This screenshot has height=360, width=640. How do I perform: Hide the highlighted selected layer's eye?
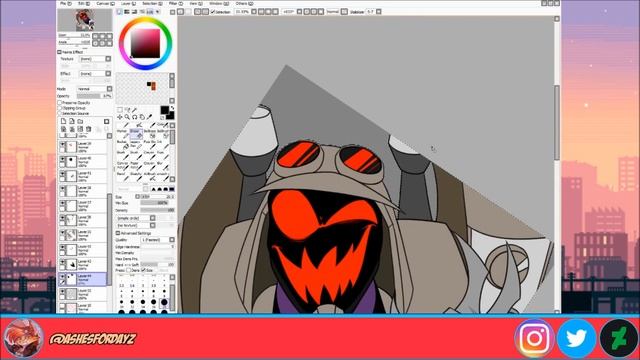click(62, 276)
